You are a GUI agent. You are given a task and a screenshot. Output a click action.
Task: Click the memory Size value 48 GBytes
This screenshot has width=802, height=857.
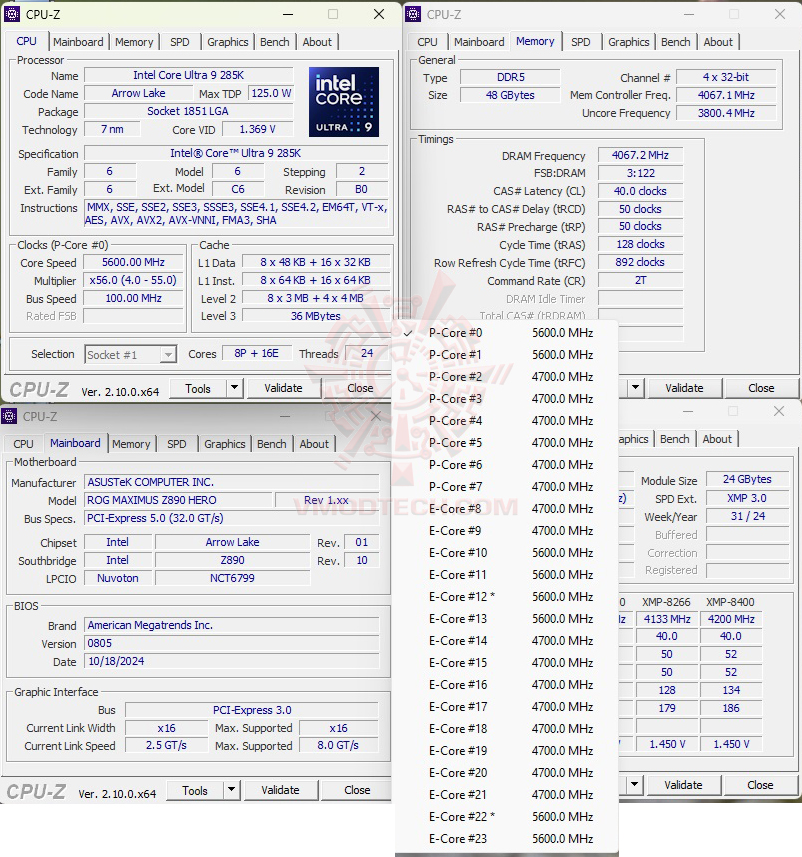pyautogui.click(x=510, y=95)
